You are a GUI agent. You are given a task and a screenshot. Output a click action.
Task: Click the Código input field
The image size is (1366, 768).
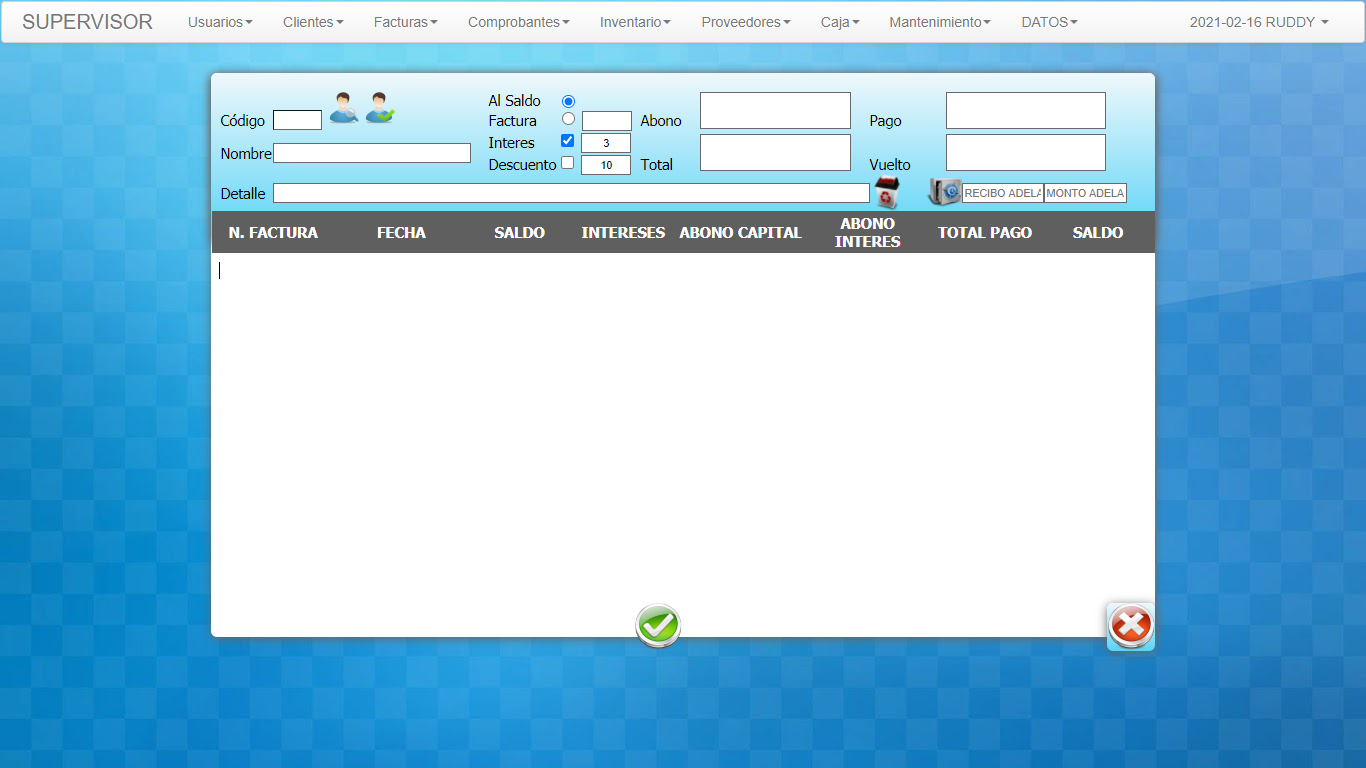click(x=297, y=120)
